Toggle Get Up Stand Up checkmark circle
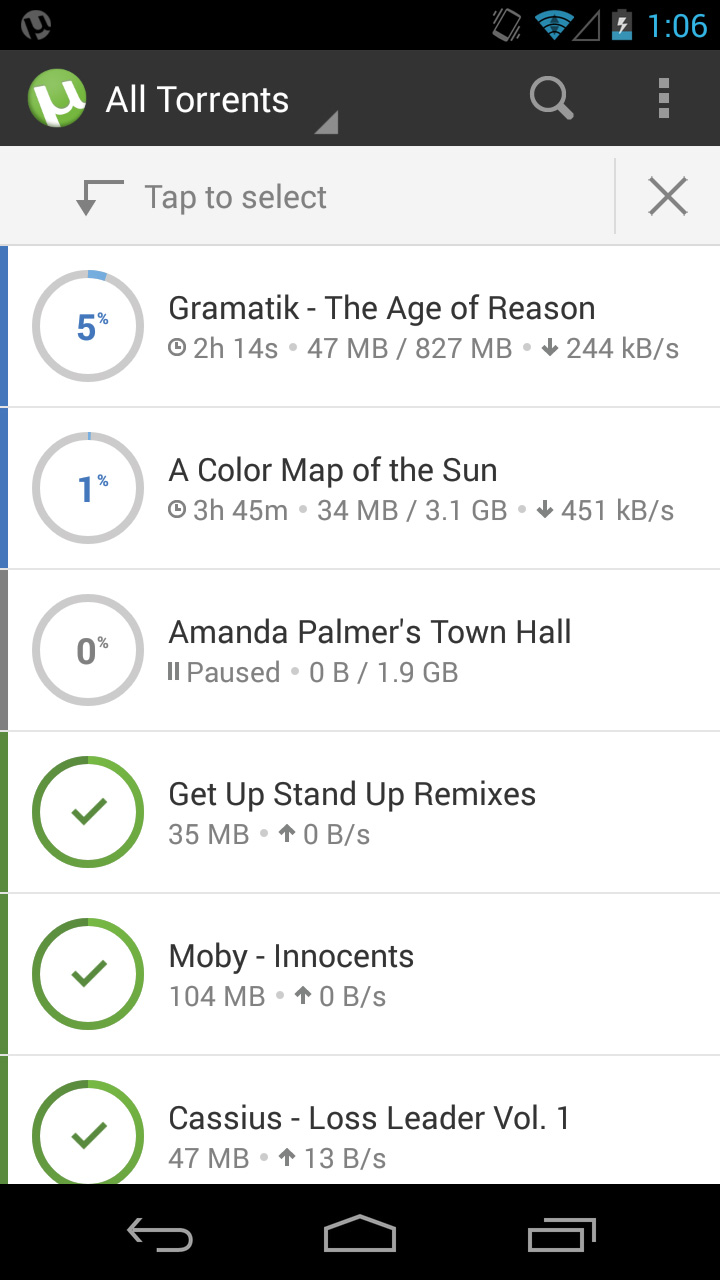This screenshot has height=1280, width=720. 88,812
